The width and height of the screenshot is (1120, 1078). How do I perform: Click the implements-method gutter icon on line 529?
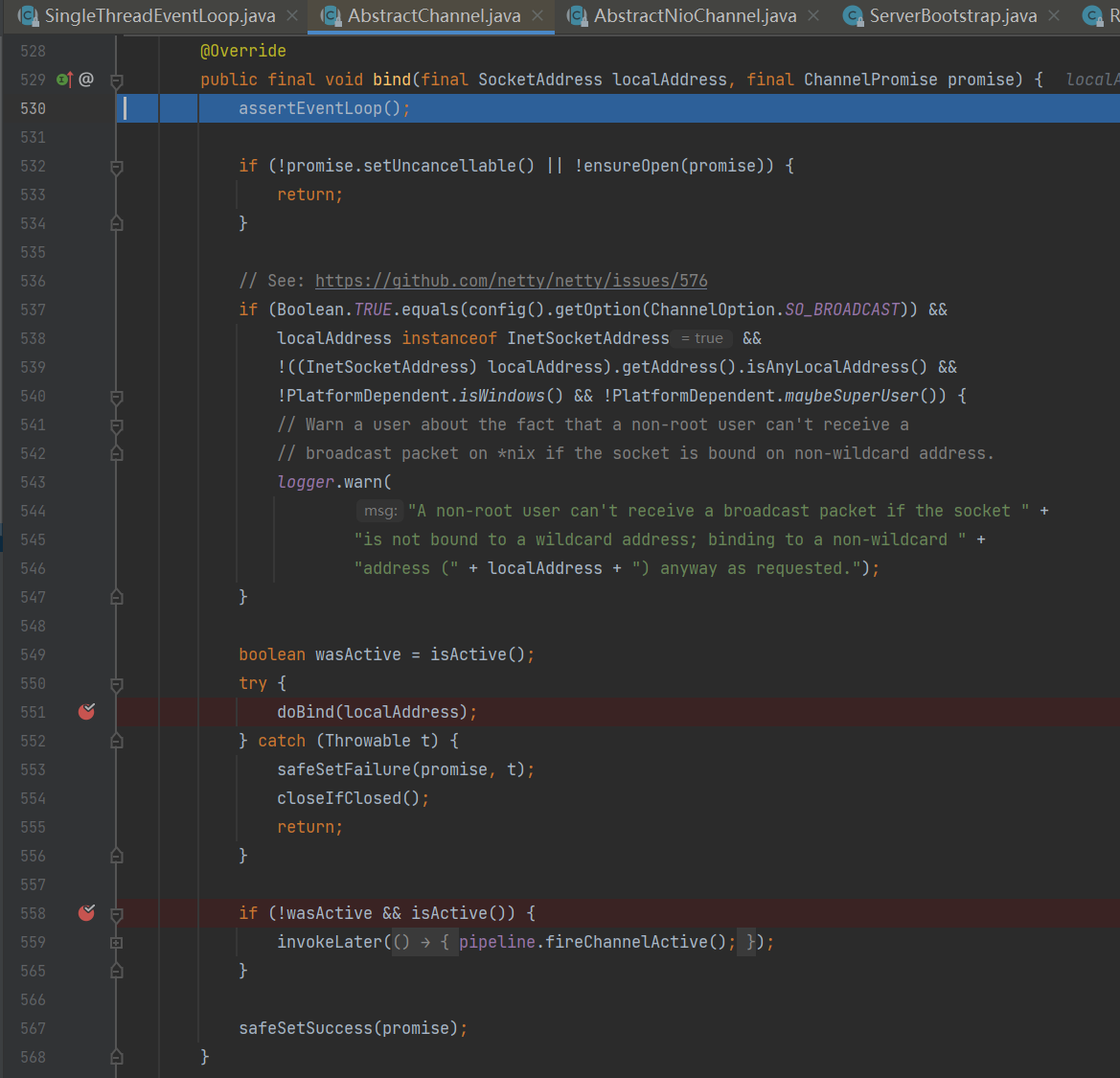[64, 80]
